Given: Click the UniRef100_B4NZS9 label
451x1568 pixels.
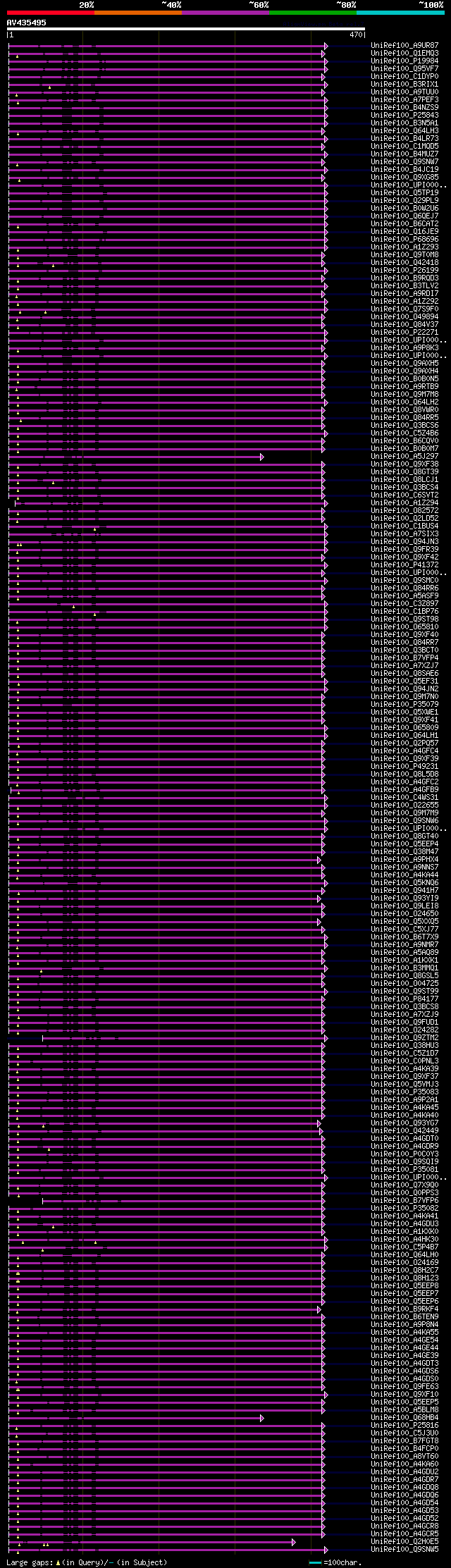Looking at the screenshot, I should [x=404, y=108].
